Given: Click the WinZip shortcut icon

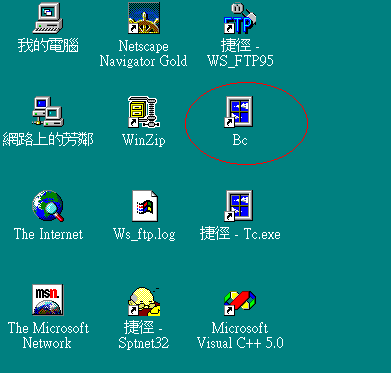Looking at the screenshot, I should click(x=144, y=112).
